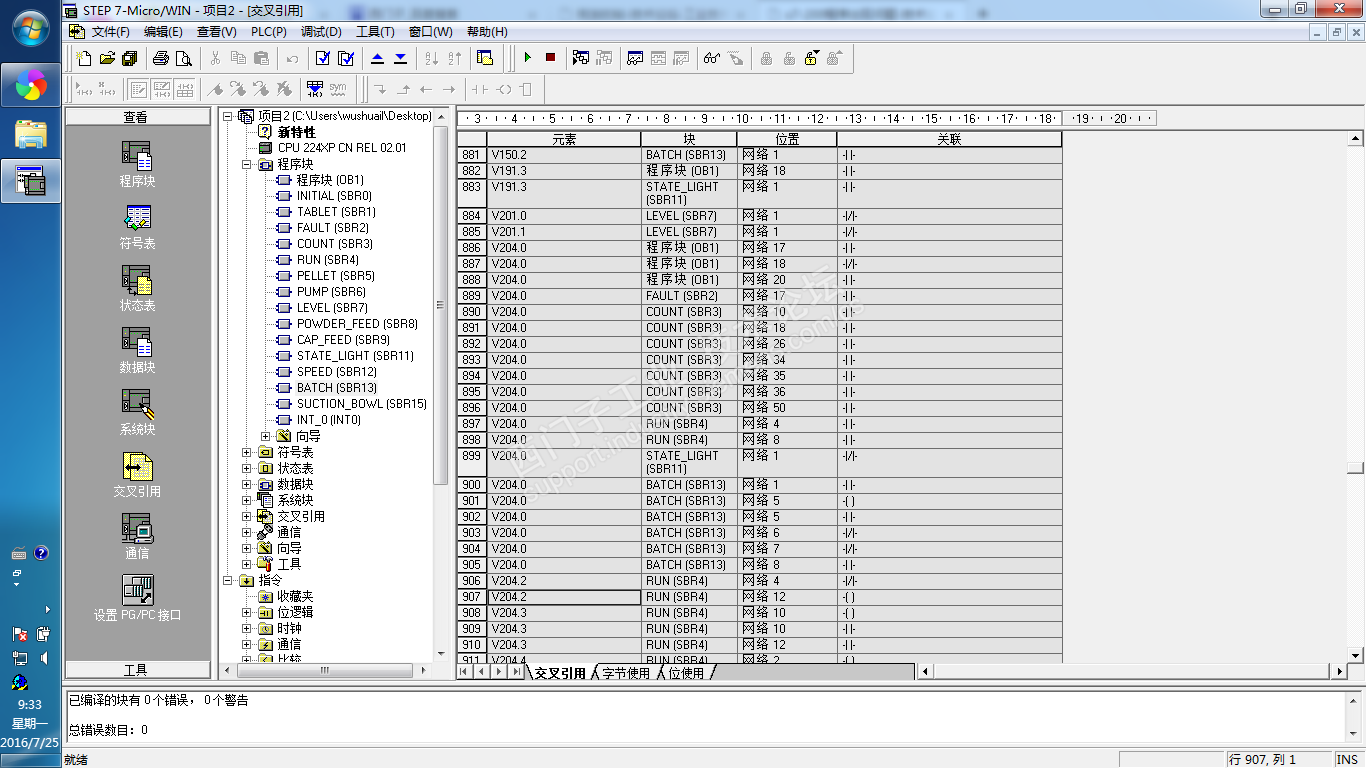
Task: Click row header 900 in the table
Action: pos(472,485)
